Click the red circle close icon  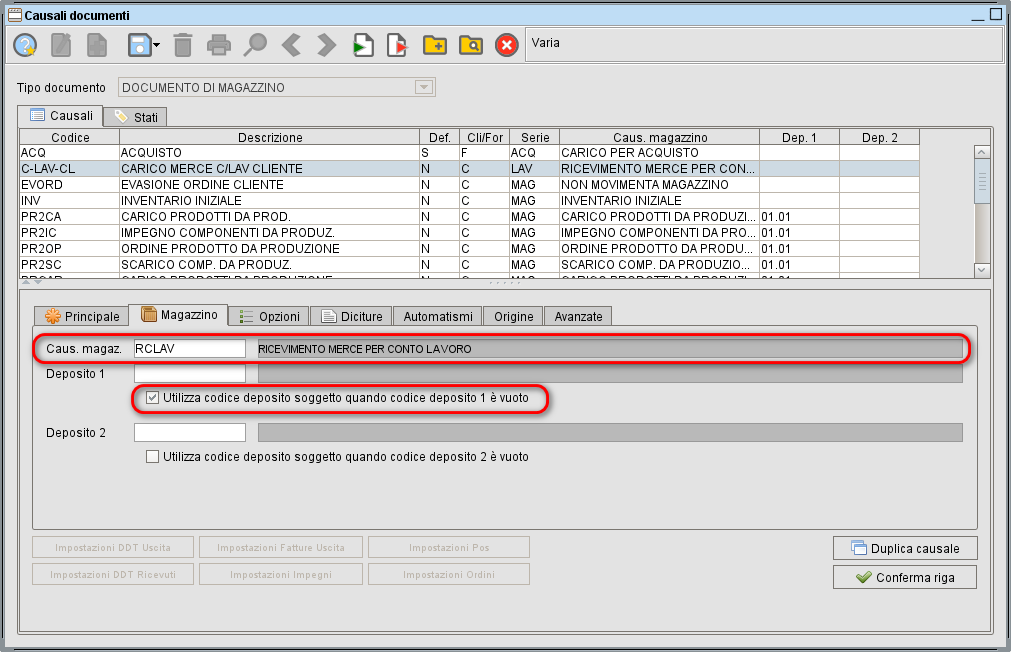507,45
